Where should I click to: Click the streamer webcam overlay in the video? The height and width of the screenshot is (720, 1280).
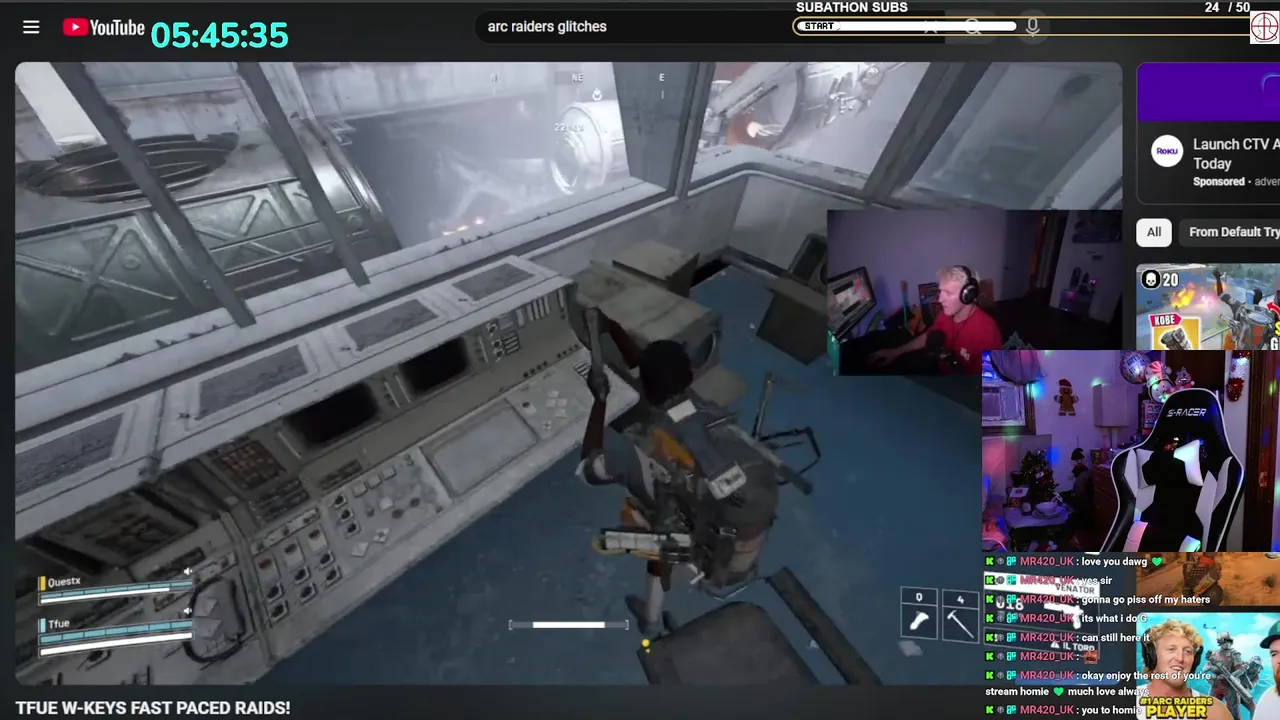click(x=974, y=293)
